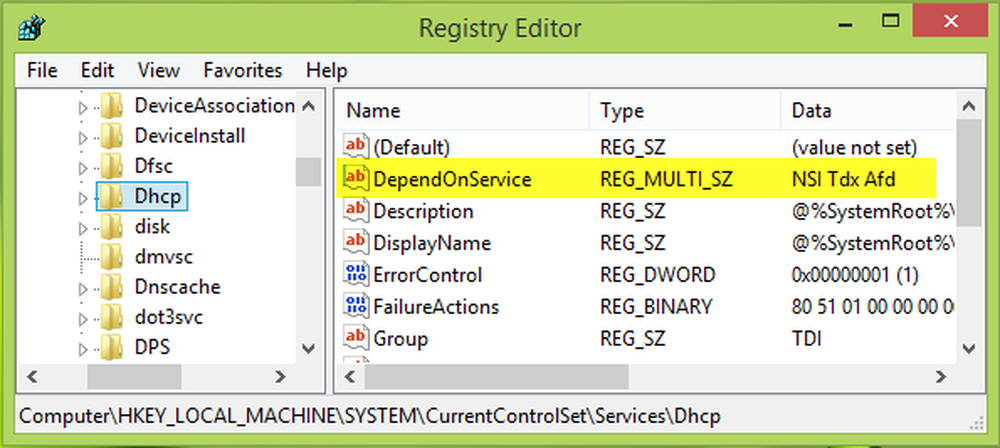Select the Group registry value

[400, 339]
